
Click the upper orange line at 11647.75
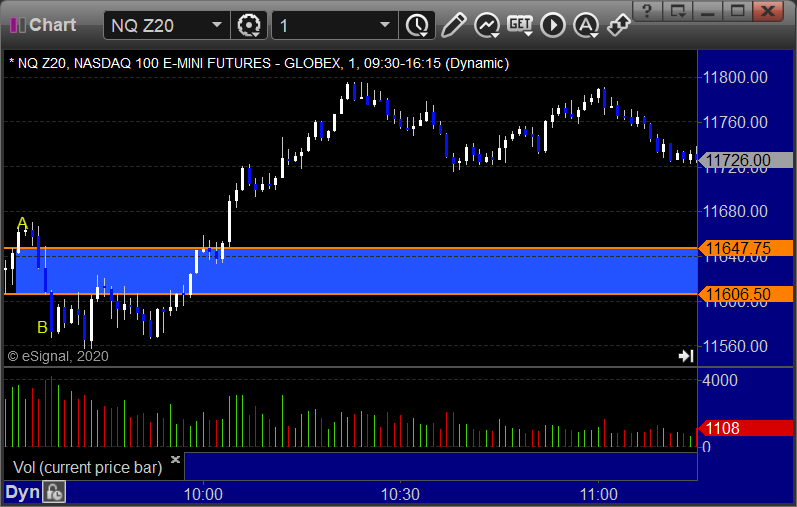(351, 248)
